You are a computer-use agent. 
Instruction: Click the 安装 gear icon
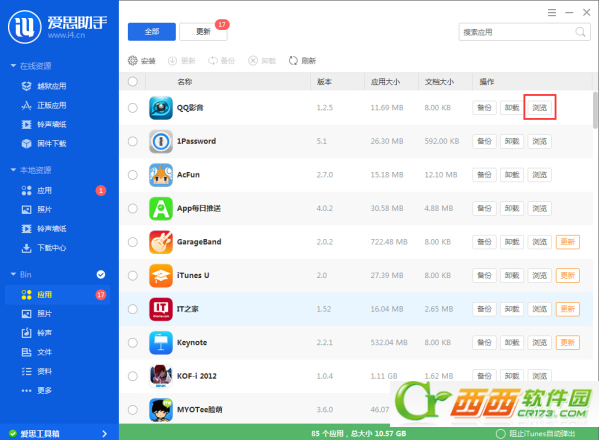click(133, 60)
